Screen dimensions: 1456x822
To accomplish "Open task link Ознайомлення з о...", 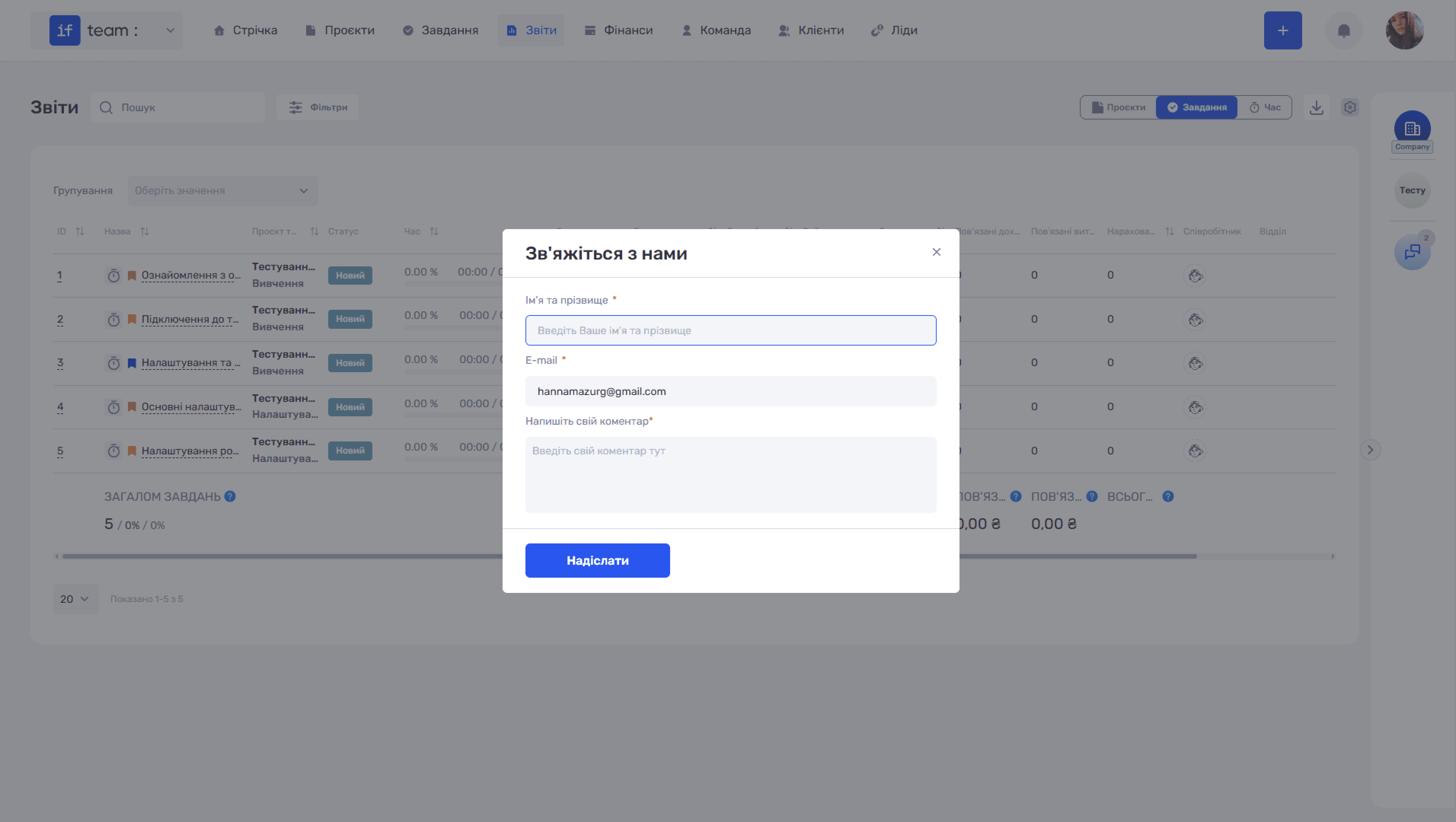I will tap(191, 275).
